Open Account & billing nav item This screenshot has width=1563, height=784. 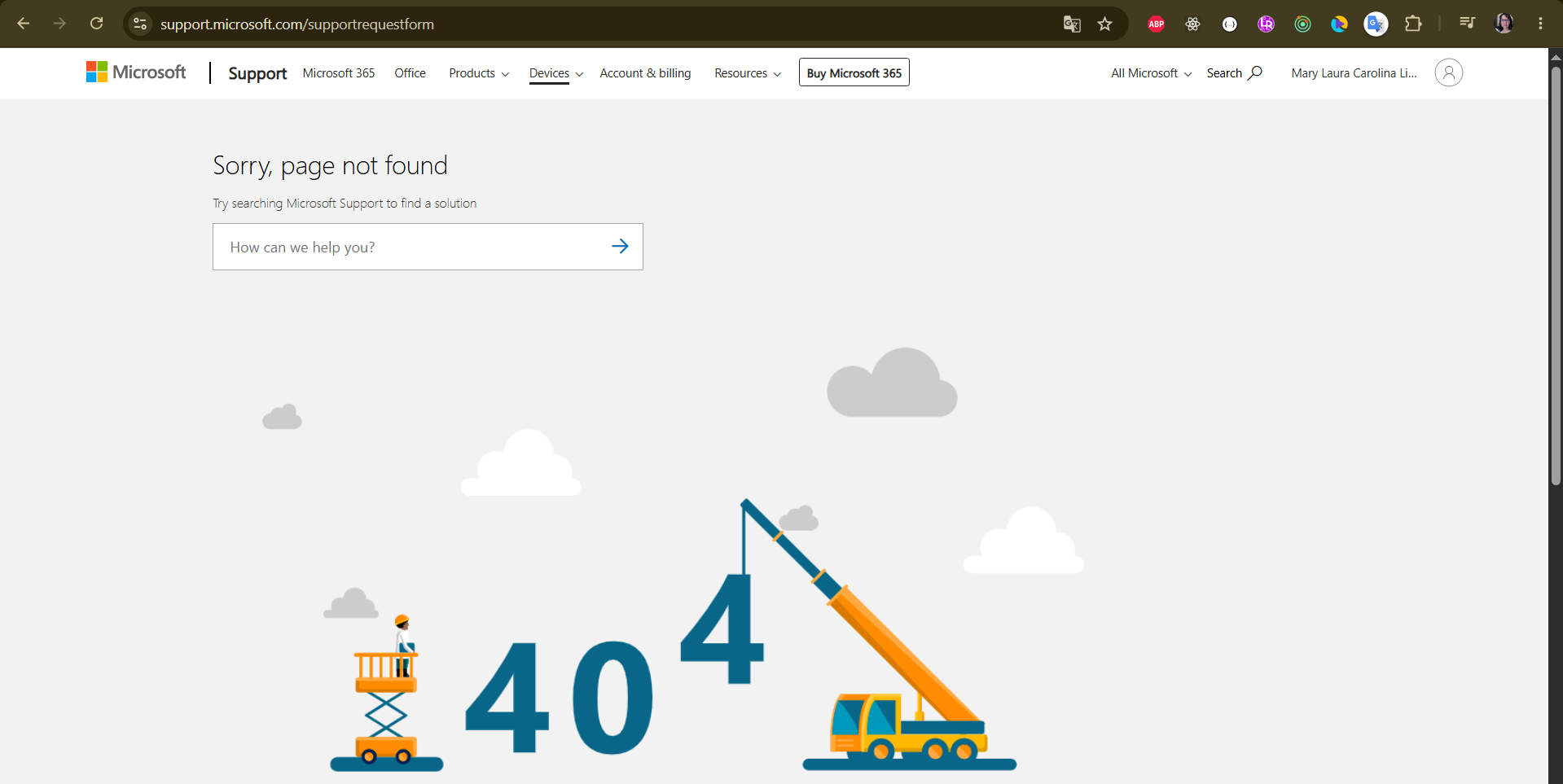[x=645, y=73]
